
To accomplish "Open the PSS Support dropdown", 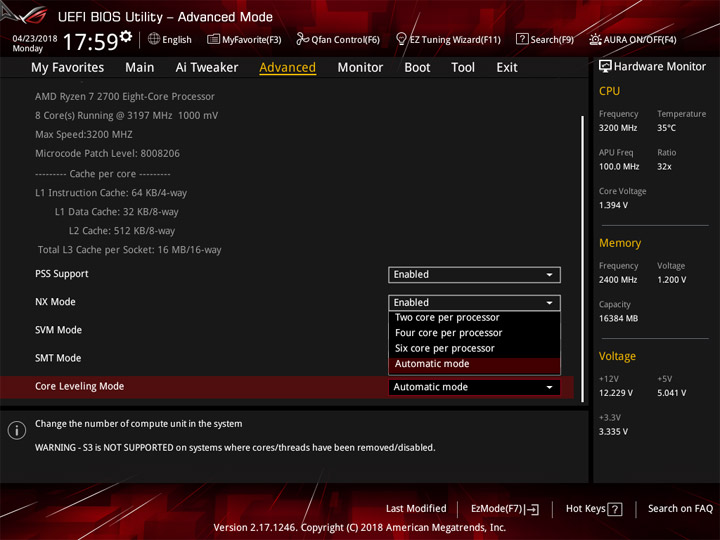I will (x=474, y=275).
